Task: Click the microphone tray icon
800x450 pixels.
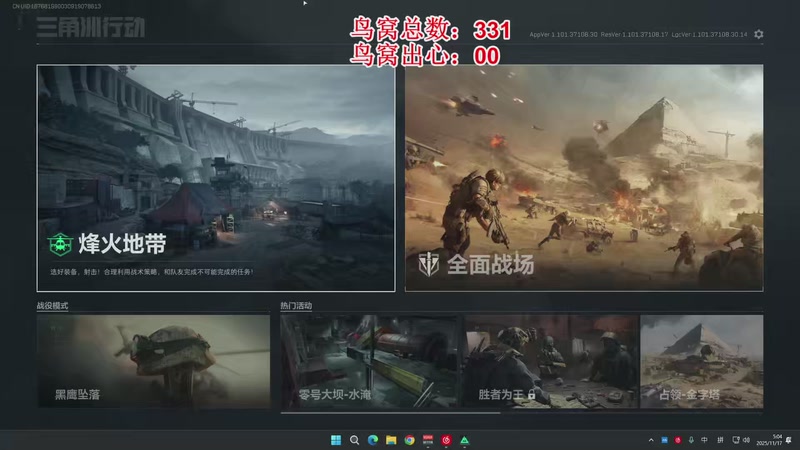Action: (x=691, y=440)
